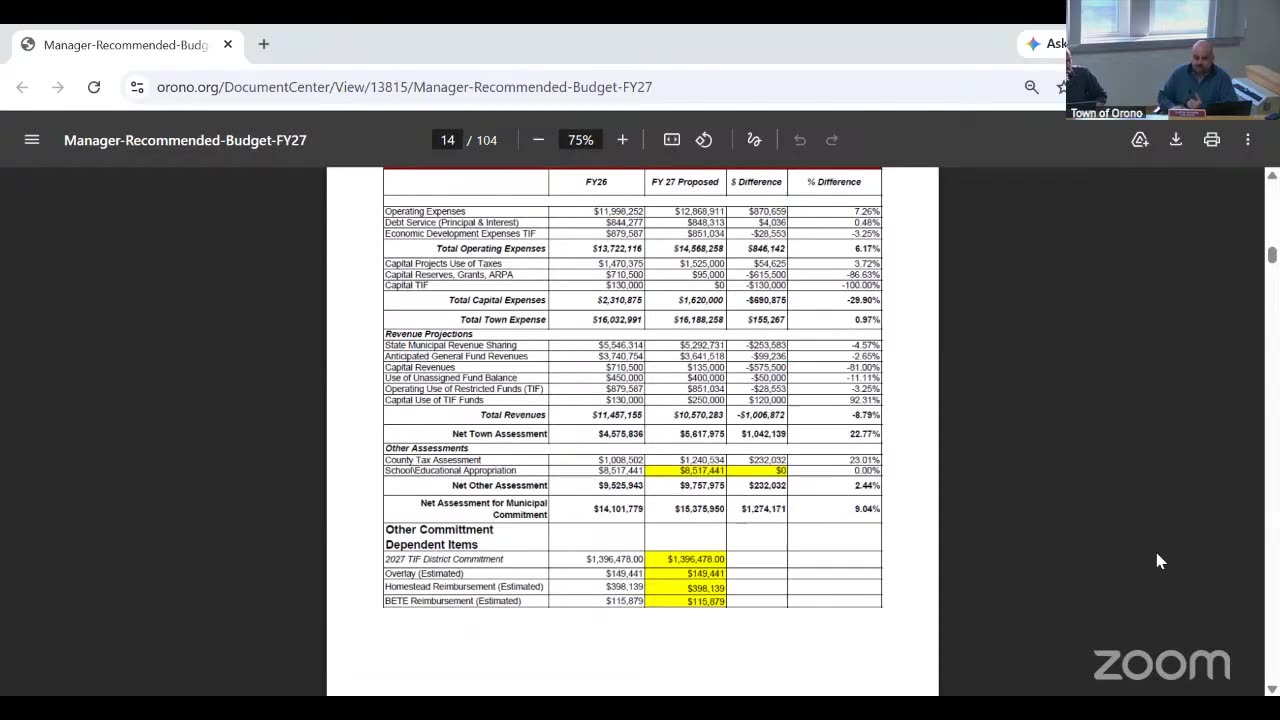Click the zoom out minus button

tap(538, 140)
